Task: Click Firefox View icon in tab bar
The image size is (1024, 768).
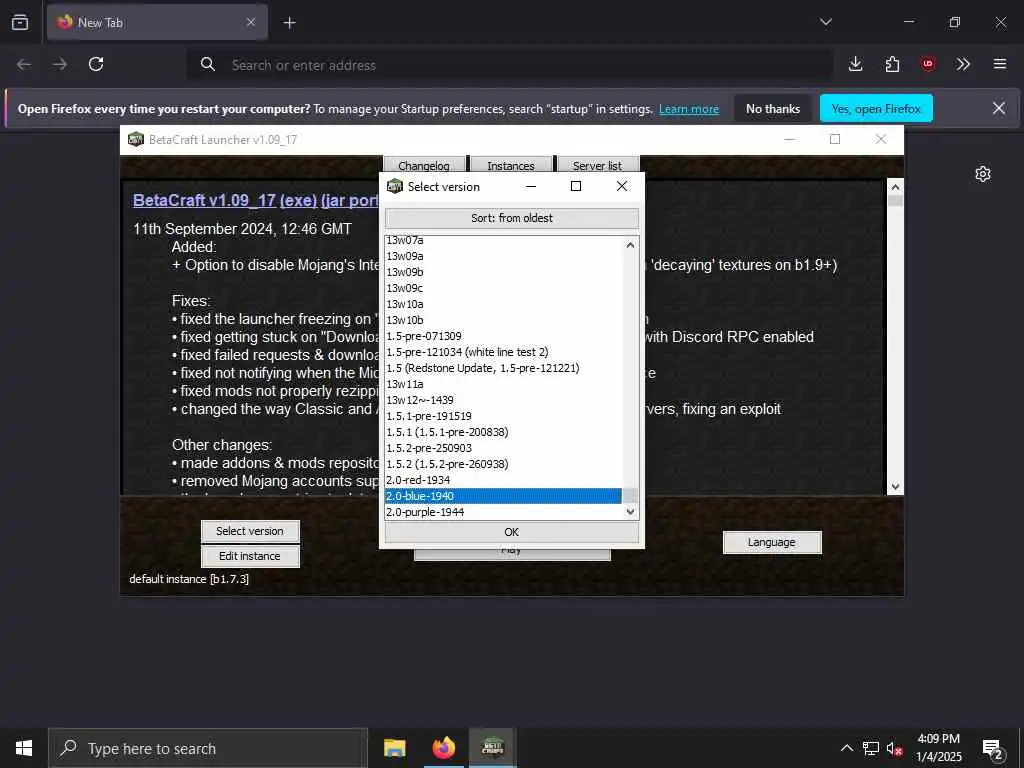Action: click(x=20, y=22)
